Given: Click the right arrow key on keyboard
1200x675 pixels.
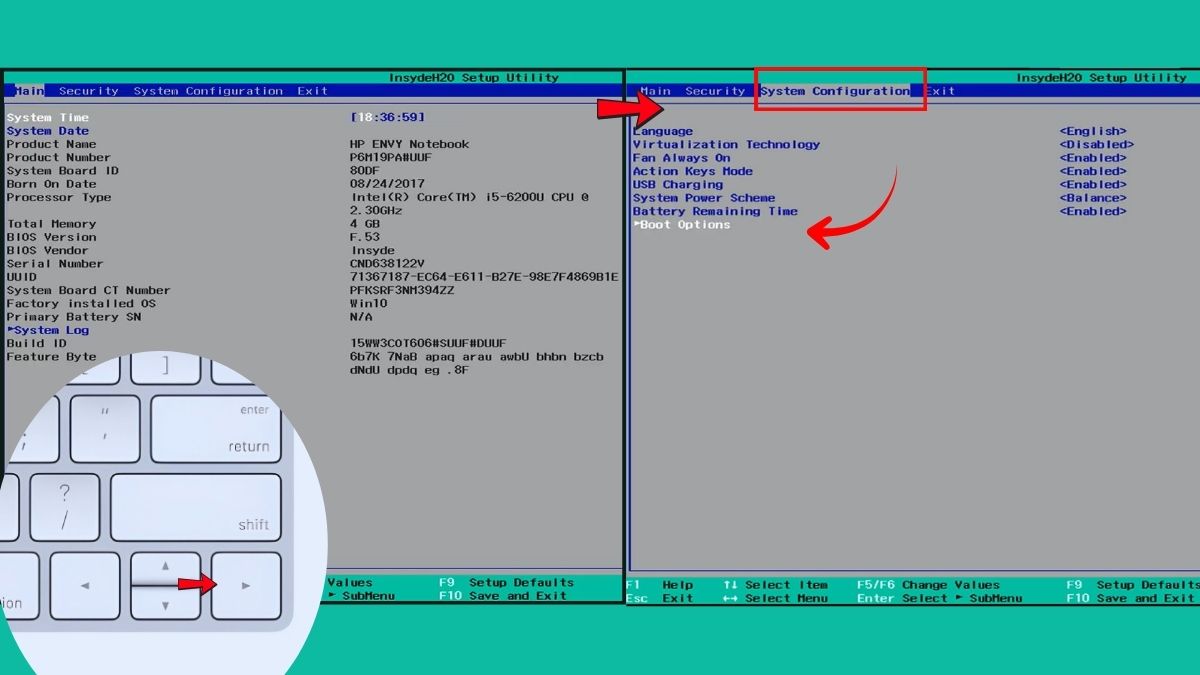Looking at the screenshot, I should tap(246, 585).
